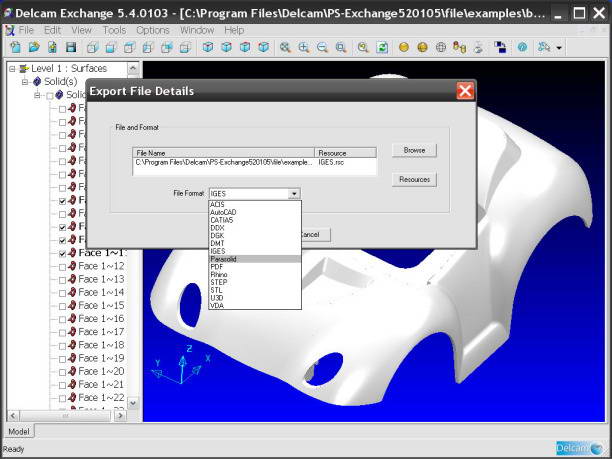This screenshot has width=612, height=459.
Task: Click the Zoom to Box magnifier icon
Action: [341, 47]
